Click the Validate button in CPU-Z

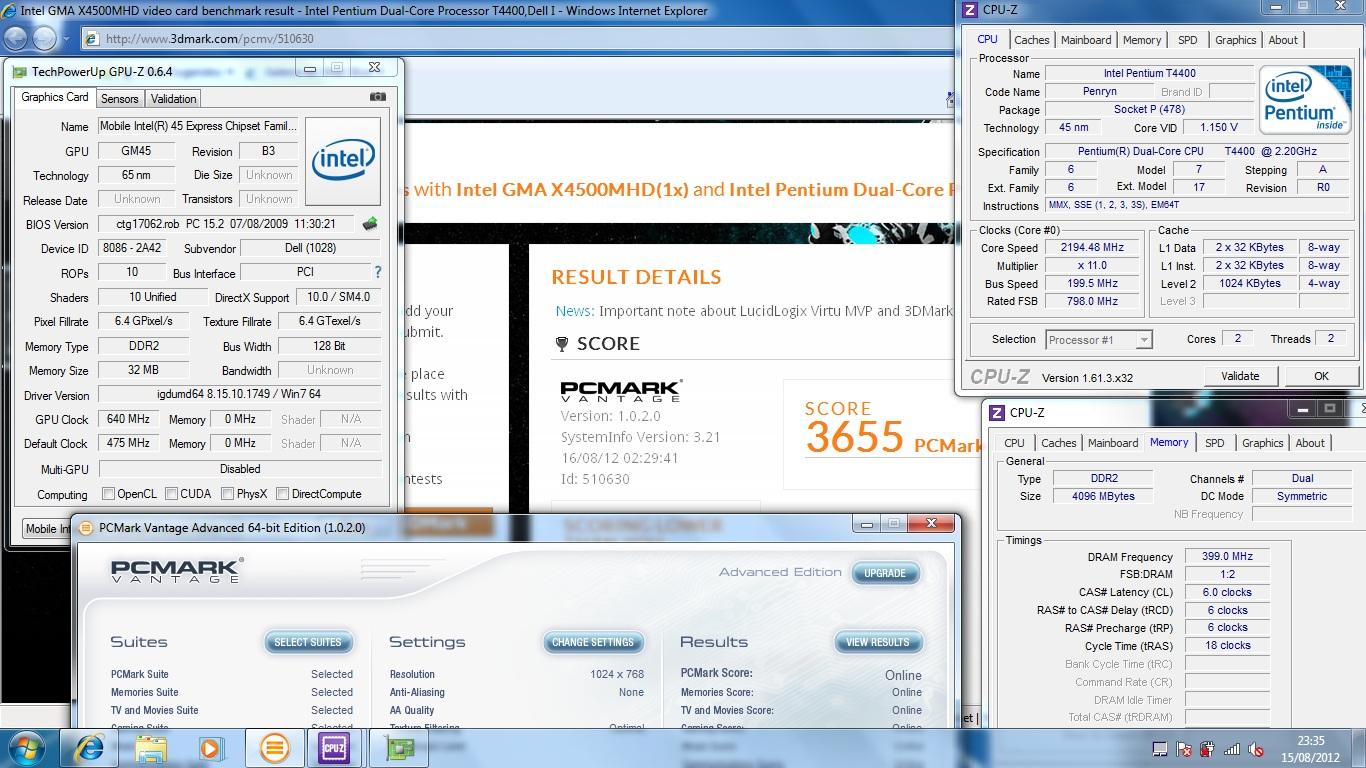(1240, 376)
